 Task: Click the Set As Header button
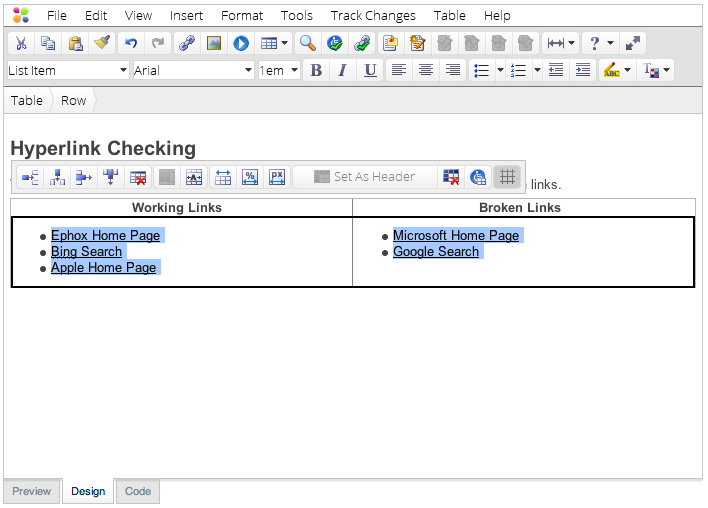(364, 177)
